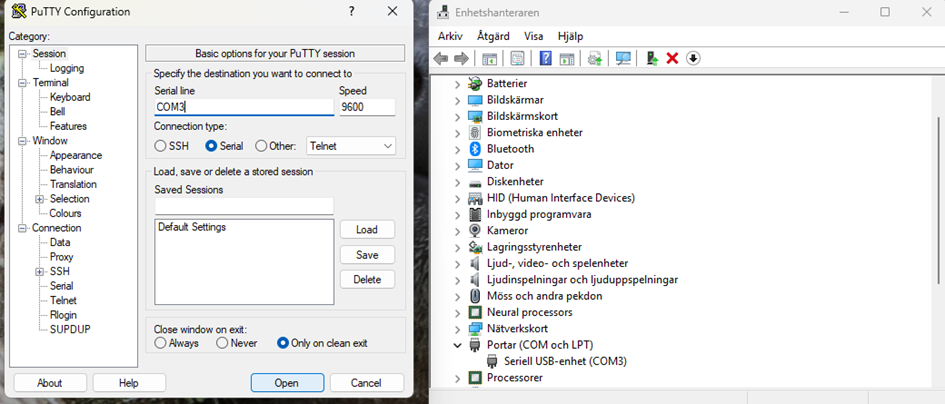
Task: Open the Åtgärd menu
Action: pyautogui.click(x=493, y=36)
